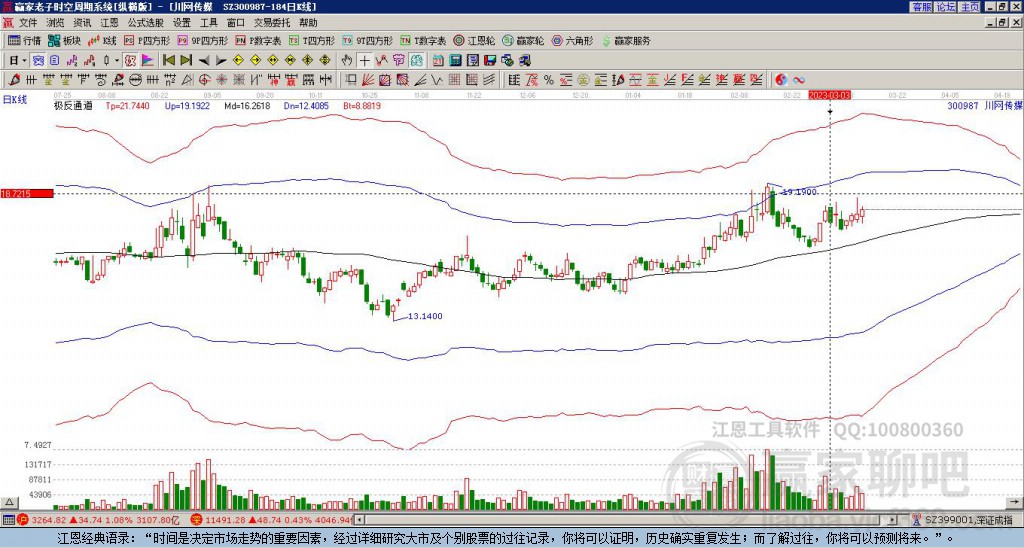Toggle the crosshair cursor tool

coord(364,60)
